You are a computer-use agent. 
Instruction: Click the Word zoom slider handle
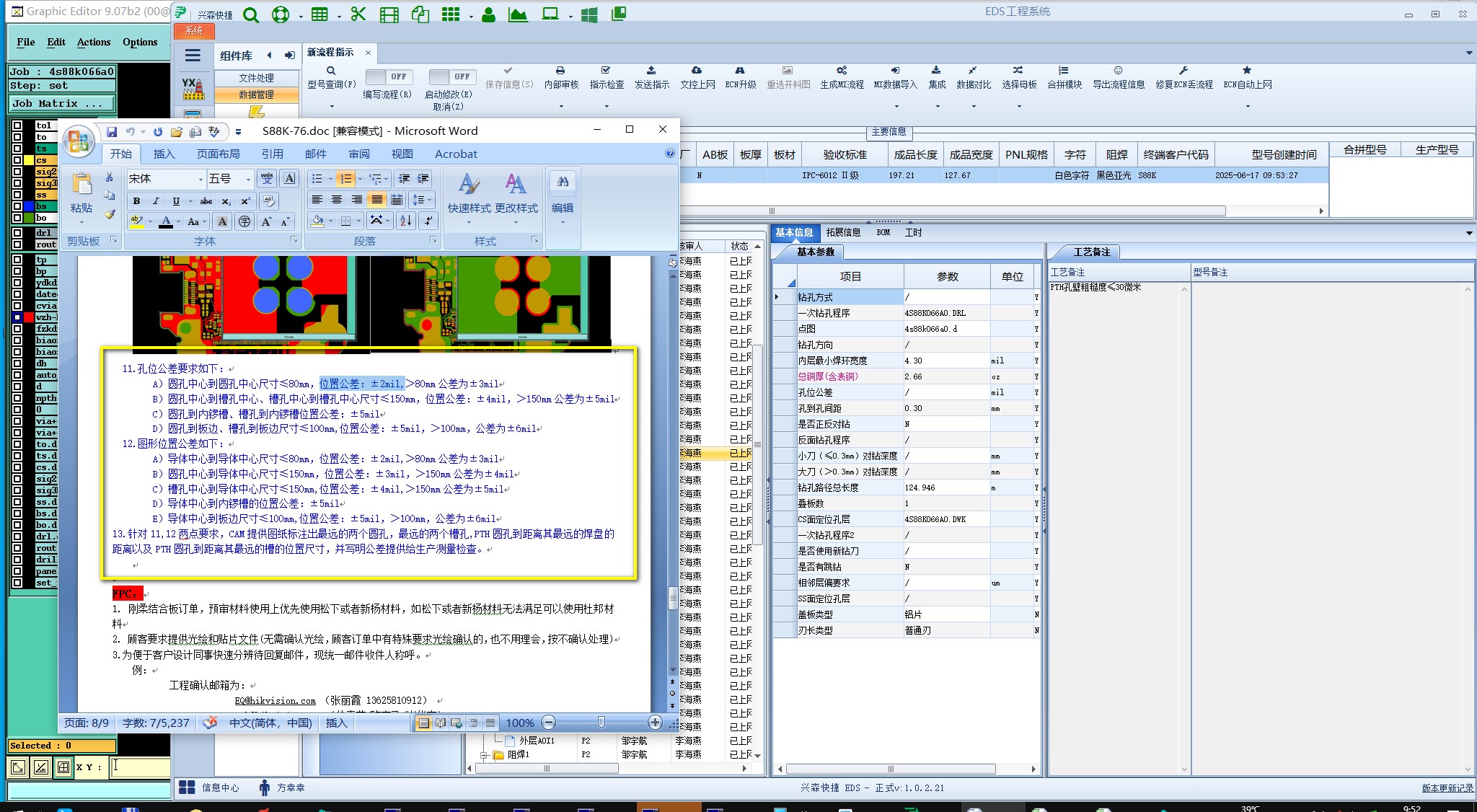[601, 723]
